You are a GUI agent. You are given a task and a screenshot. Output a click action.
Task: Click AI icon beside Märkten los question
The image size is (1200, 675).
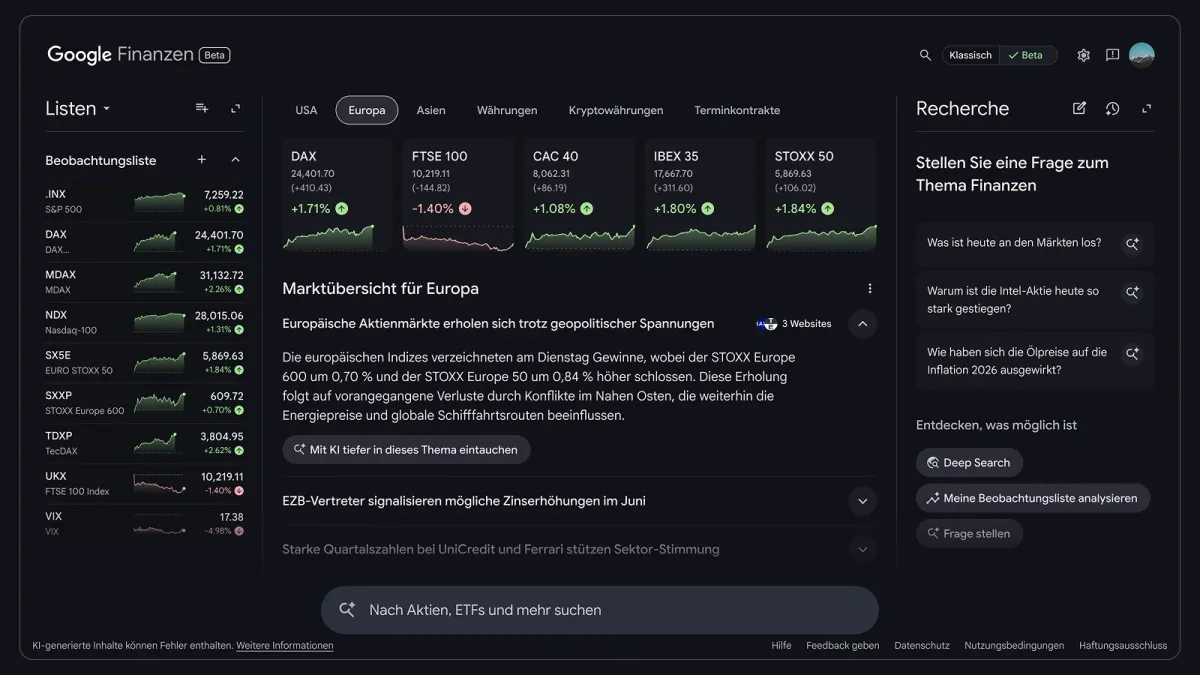tap(1132, 243)
